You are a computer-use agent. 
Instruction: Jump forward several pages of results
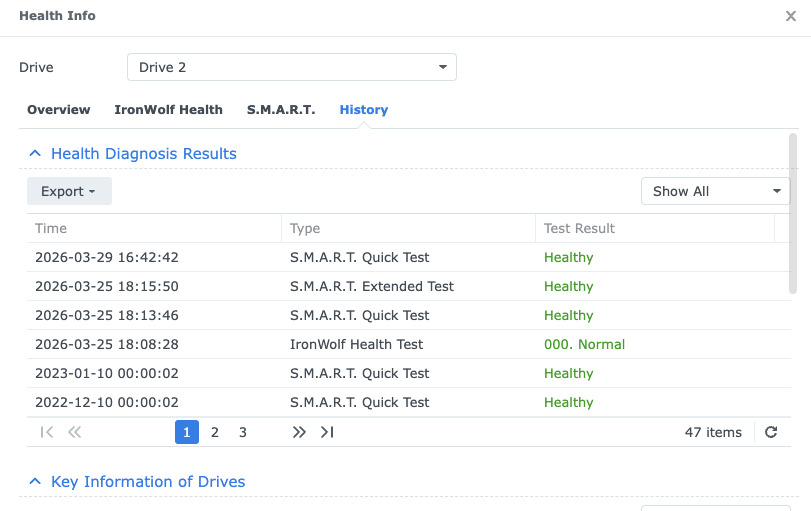click(298, 432)
